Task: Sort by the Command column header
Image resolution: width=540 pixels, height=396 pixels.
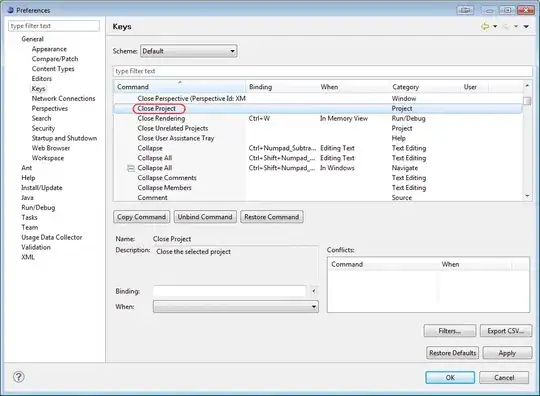Action: tap(179, 87)
